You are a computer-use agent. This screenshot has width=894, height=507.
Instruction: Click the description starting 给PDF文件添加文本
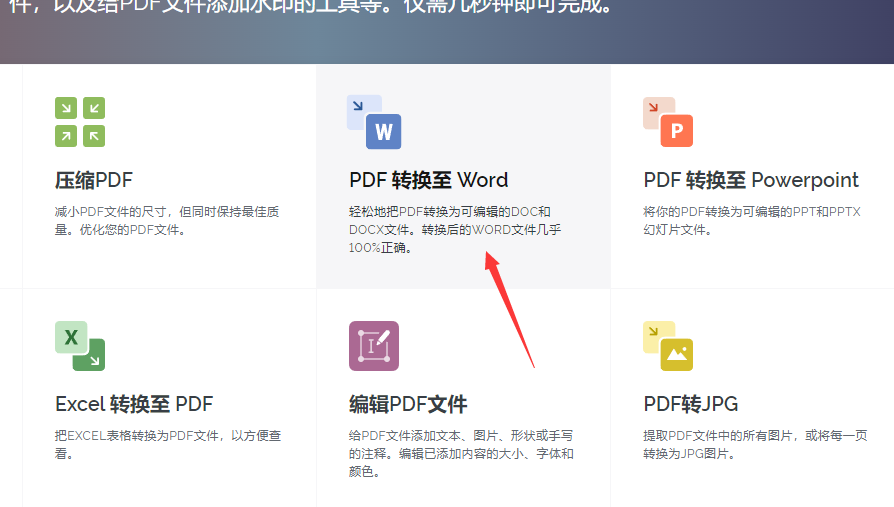point(461,454)
